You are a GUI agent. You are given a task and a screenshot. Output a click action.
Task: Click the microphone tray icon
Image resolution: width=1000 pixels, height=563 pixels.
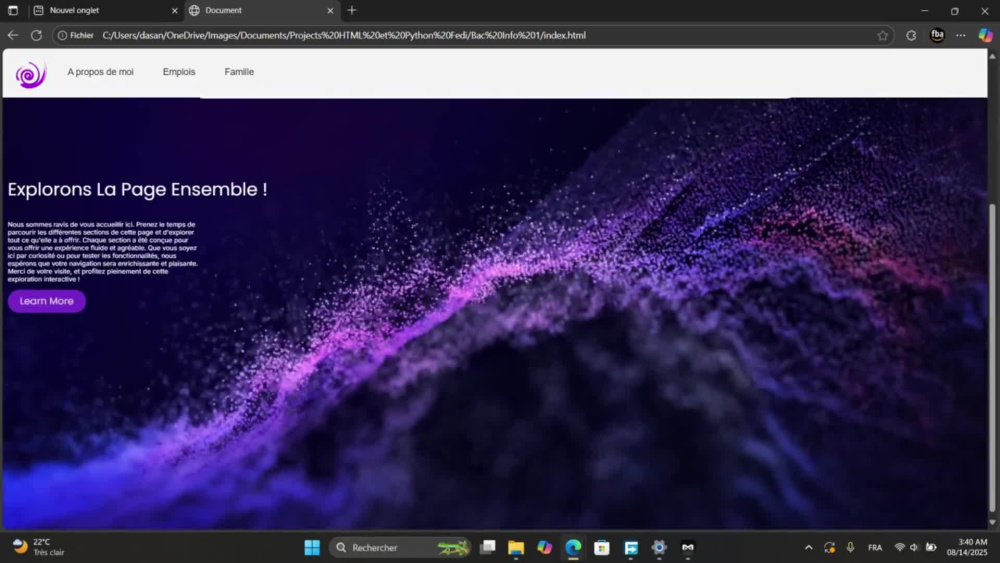[x=850, y=548]
